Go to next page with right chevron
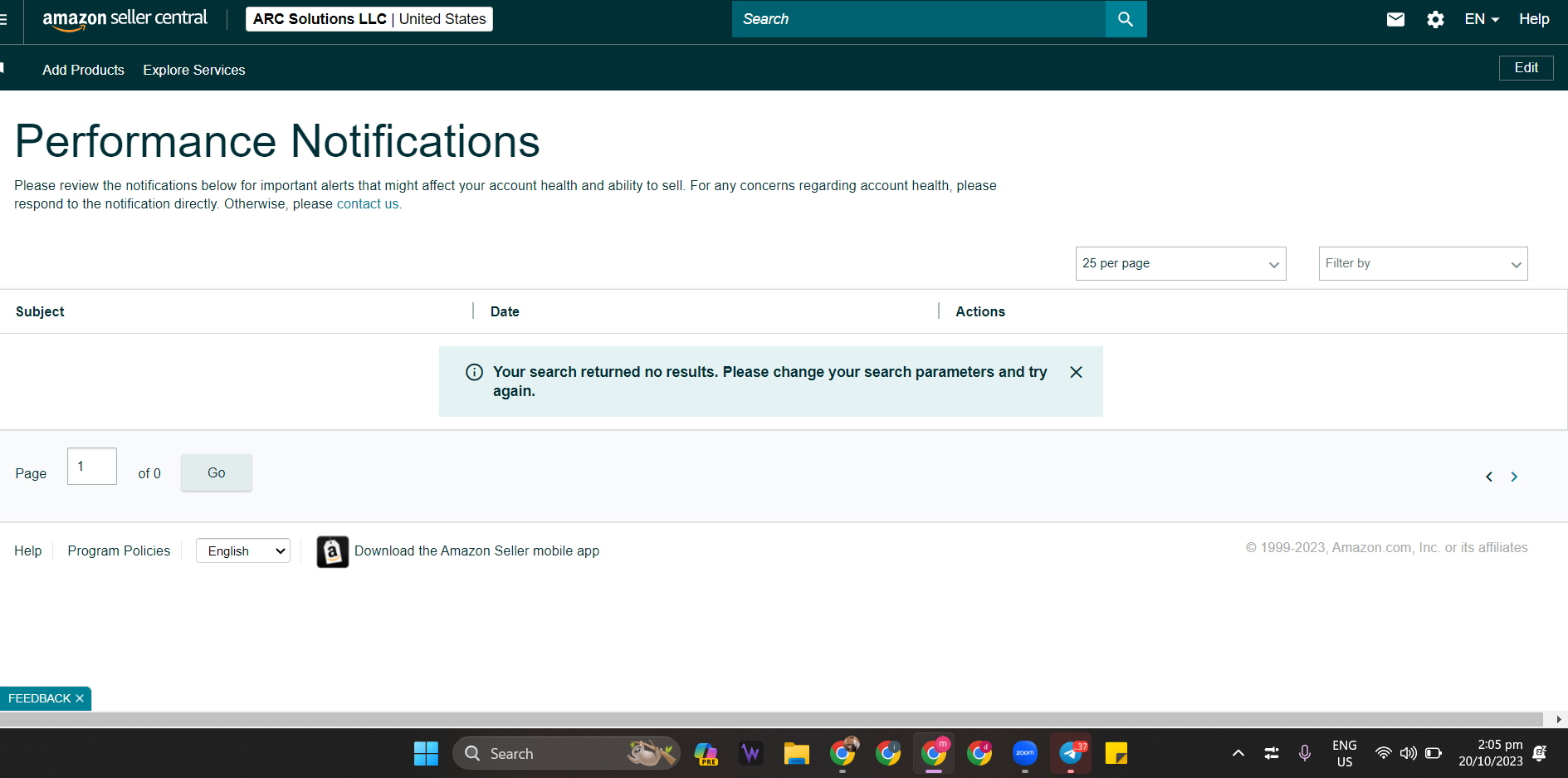This screenshot has height=778, width=1568. (1514, 477)
